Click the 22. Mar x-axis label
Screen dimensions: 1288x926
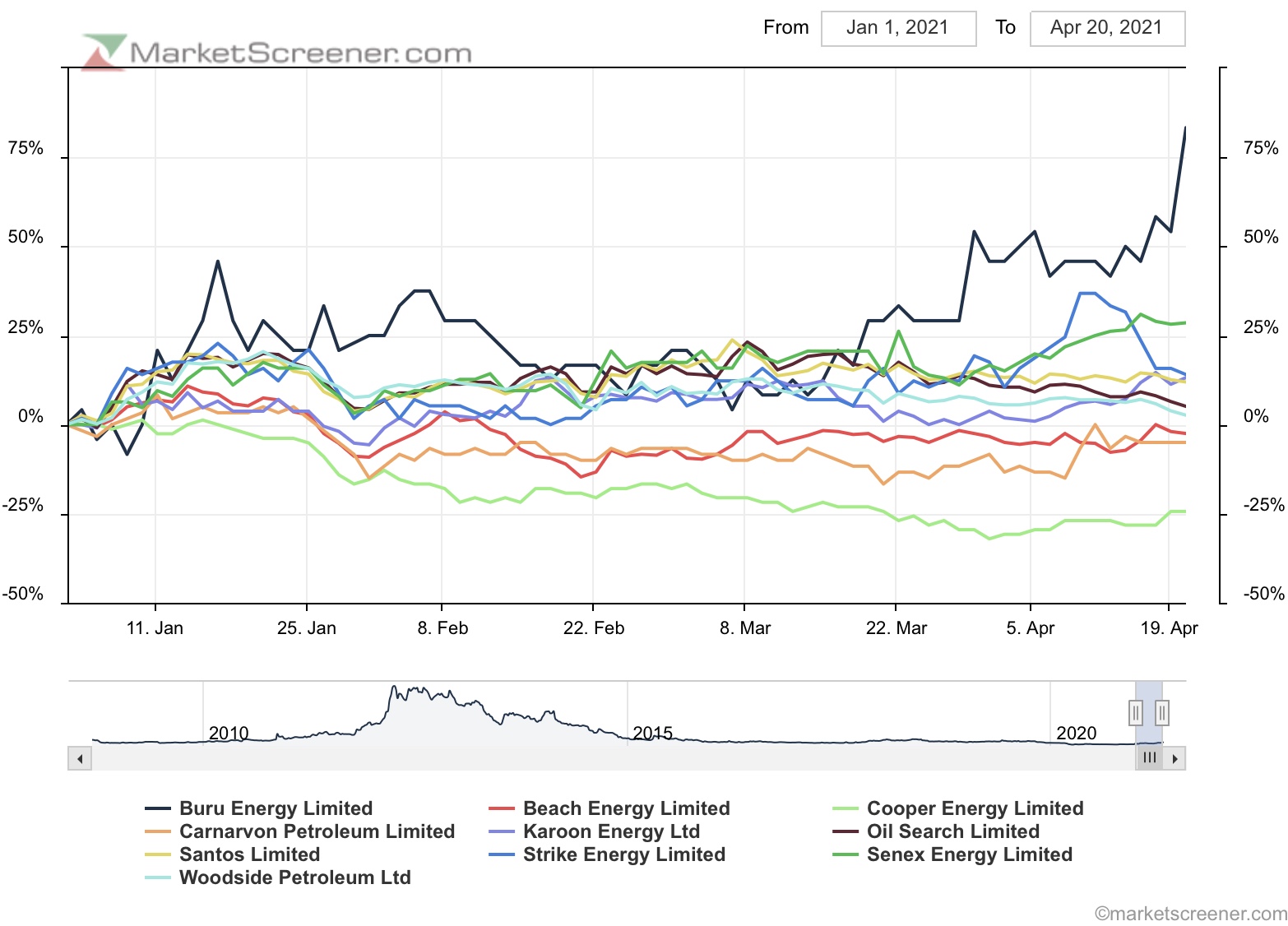897,628
